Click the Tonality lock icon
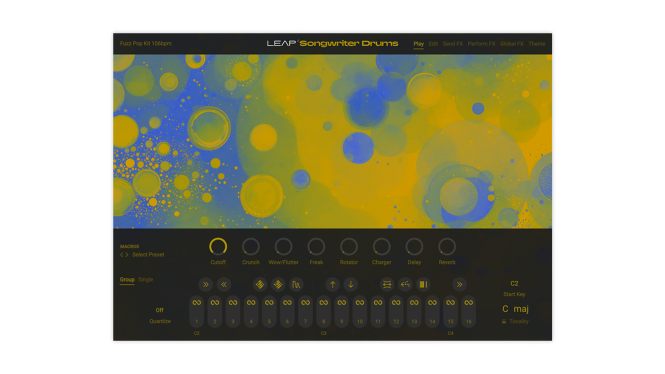 (504, 321)
